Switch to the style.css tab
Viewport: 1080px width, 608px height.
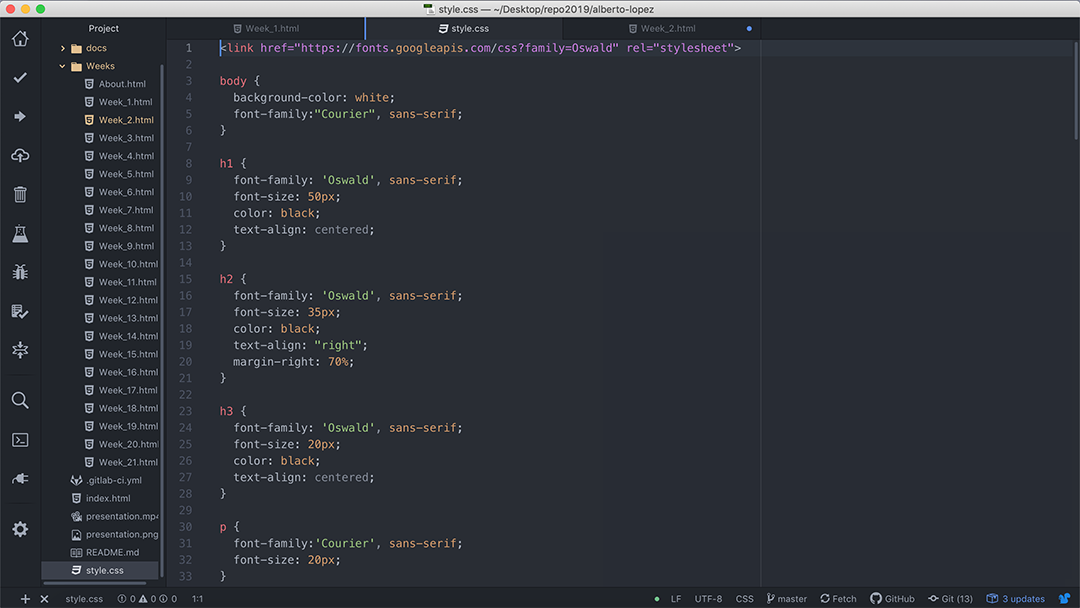[x=464, y=28]
